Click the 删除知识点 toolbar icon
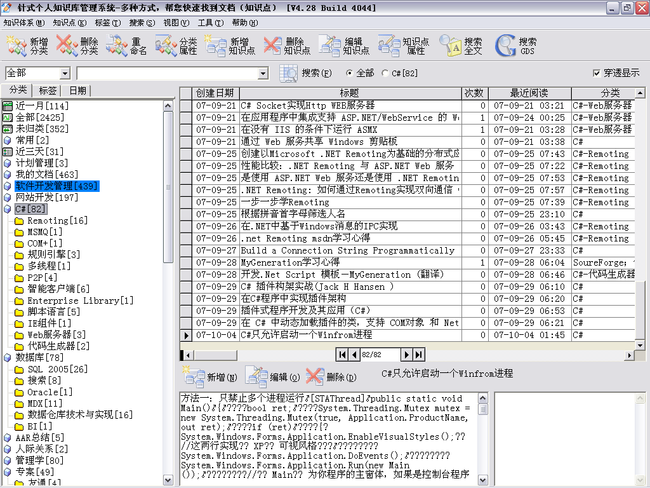This screenshot has width=650, height=488. [x=287, y=46]
